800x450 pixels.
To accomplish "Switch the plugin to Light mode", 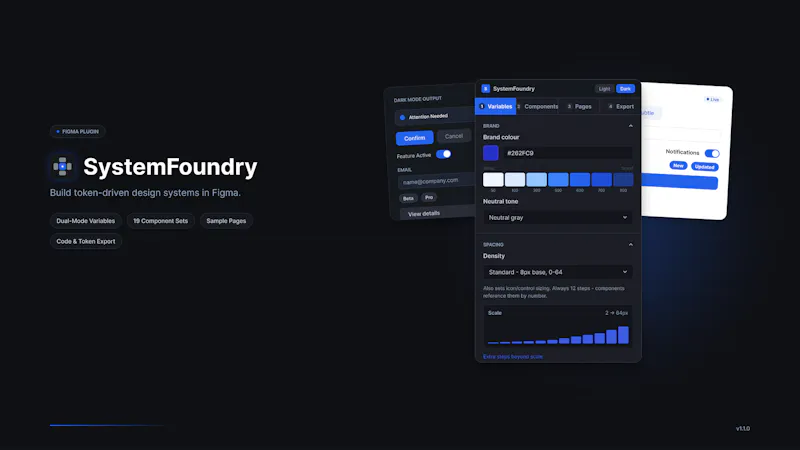I will pos(604,89).
